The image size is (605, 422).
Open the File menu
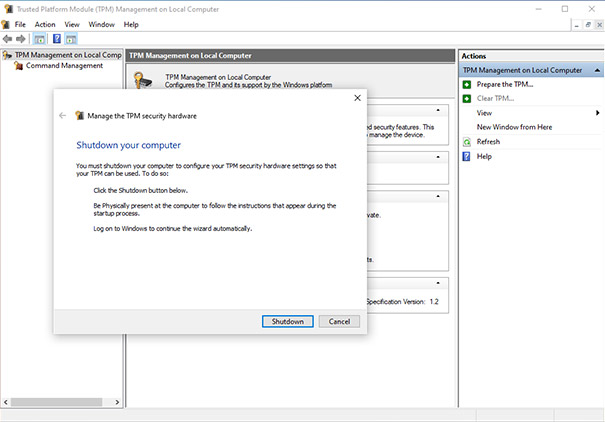coord(20,25)
